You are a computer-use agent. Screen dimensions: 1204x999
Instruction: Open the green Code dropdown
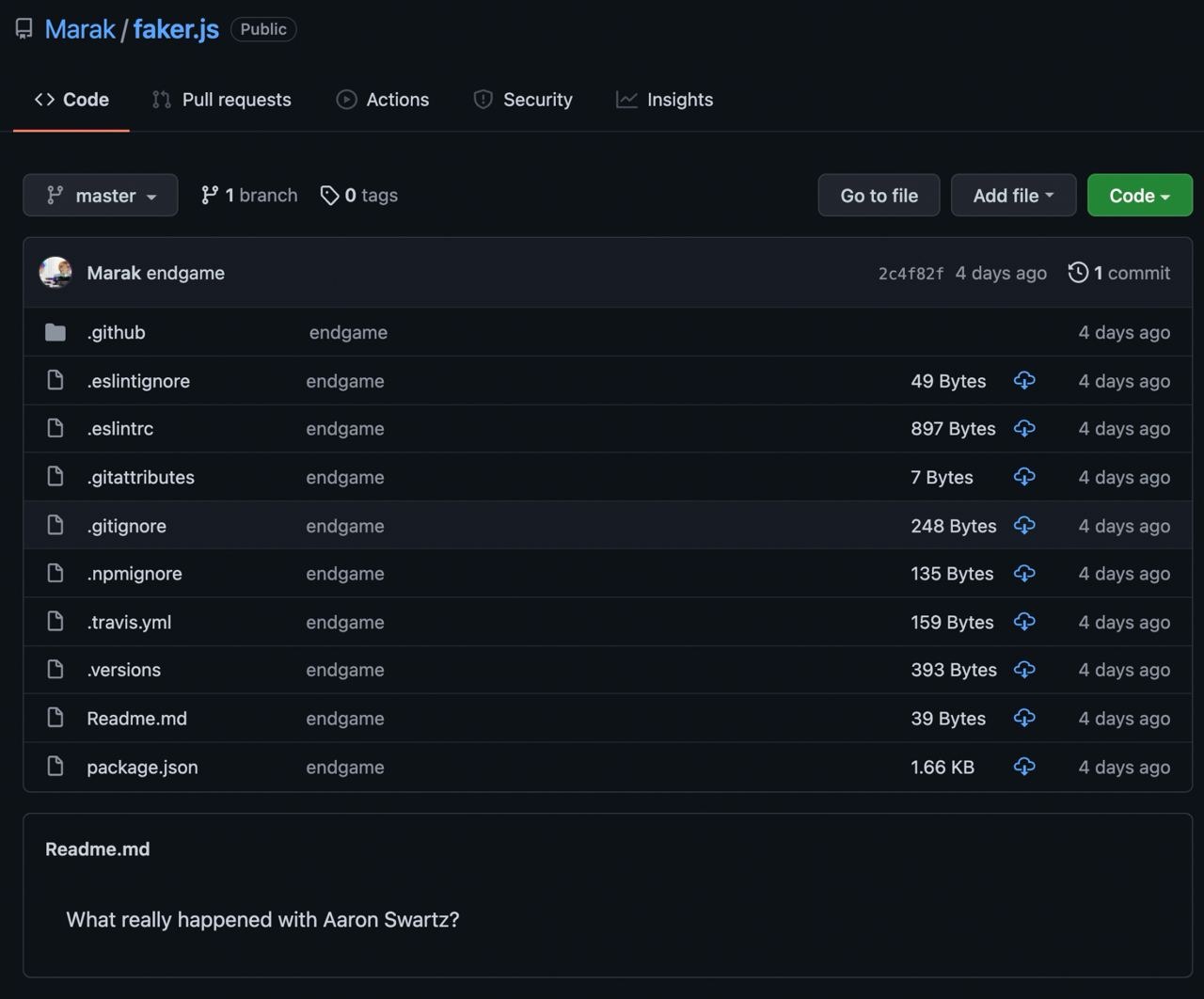[1139, 196]
